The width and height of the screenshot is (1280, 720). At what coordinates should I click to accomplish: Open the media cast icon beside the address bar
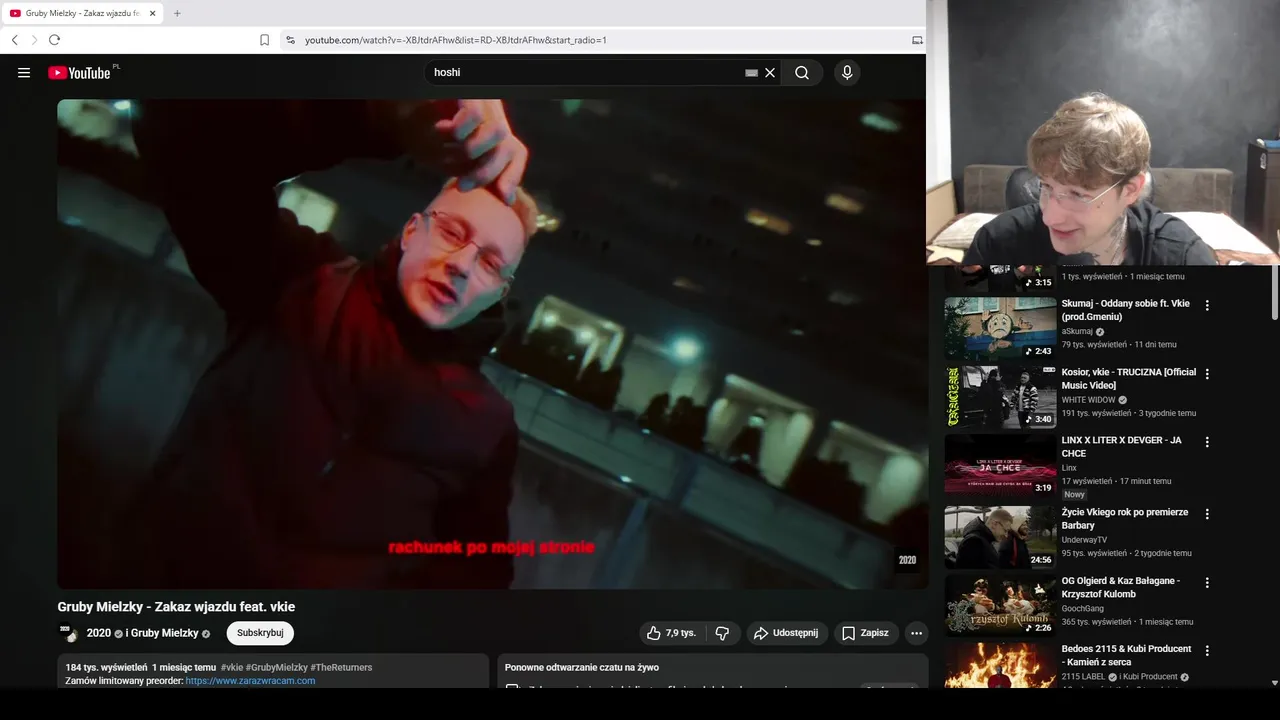coord(917,40)
